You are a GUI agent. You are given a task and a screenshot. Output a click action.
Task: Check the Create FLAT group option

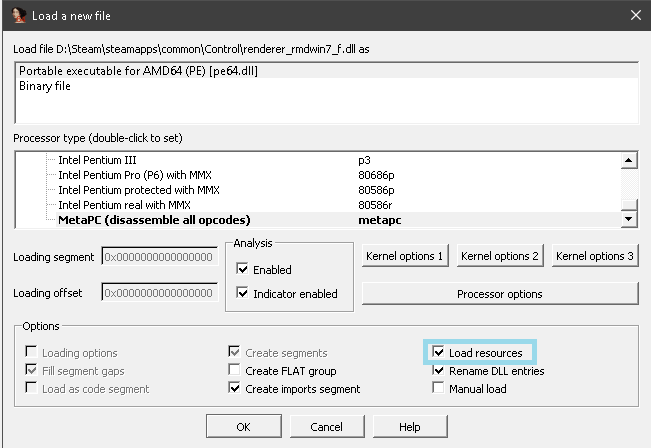click(235, 370)
